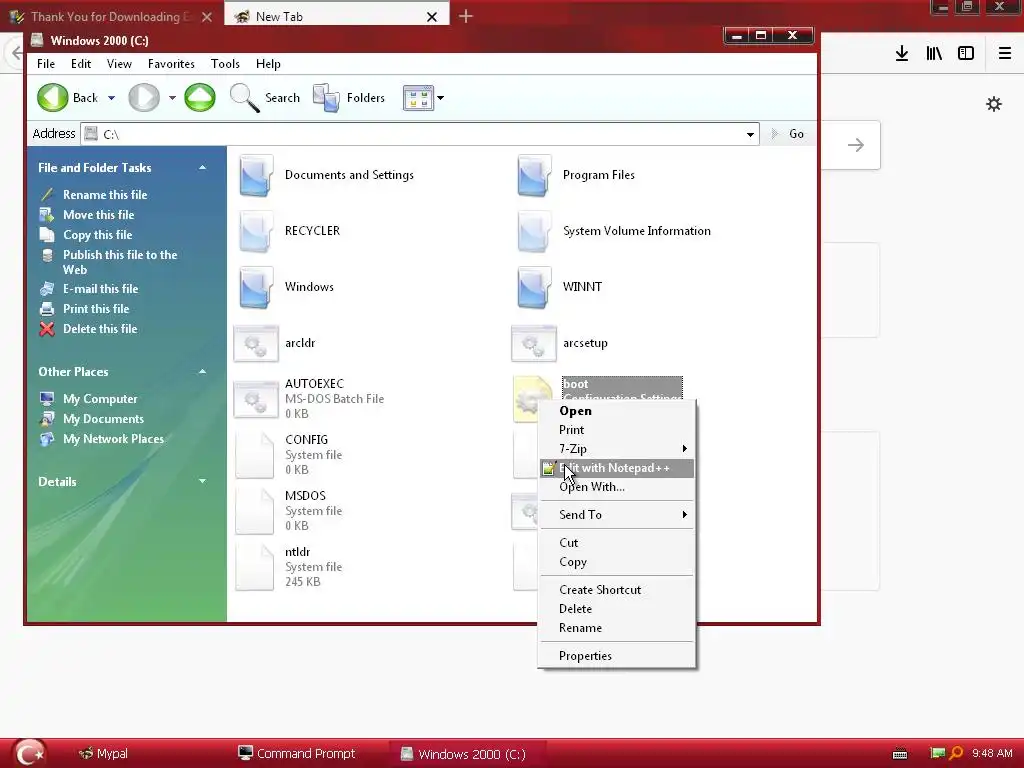Select the Program Files folder icon
Viewport: 1024px width, 768px height.
pos(534,175)
